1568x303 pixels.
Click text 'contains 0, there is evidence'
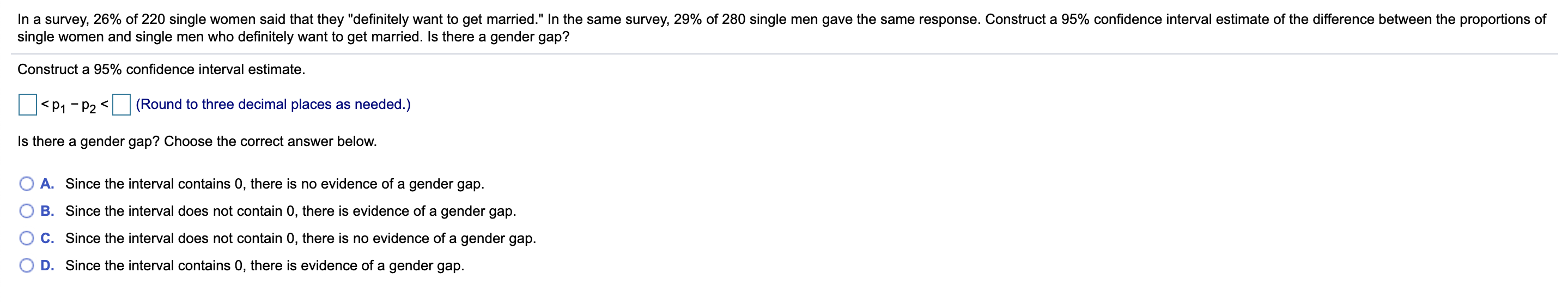coord(265,265)
